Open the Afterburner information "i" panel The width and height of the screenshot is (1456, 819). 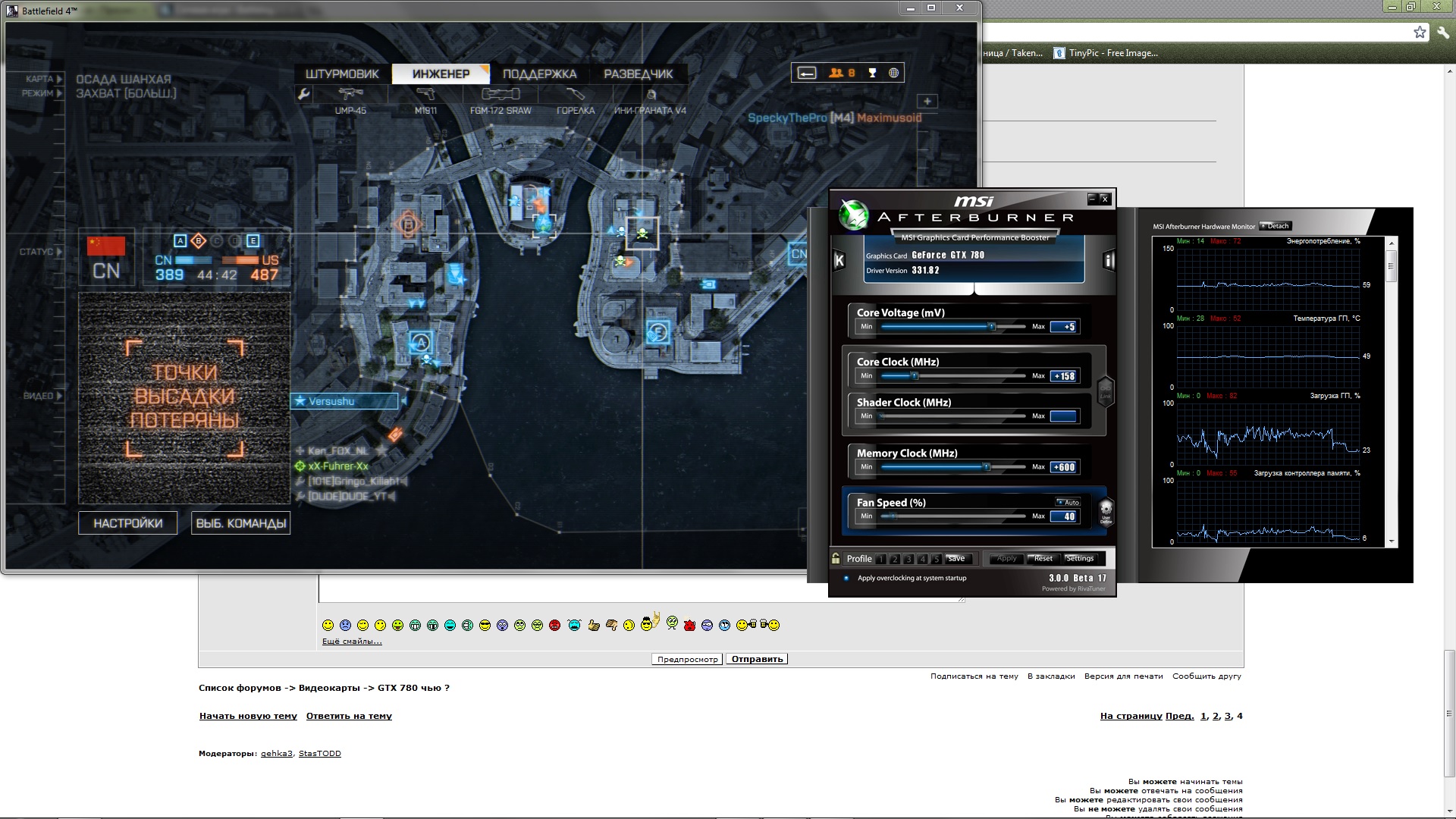1109,261
